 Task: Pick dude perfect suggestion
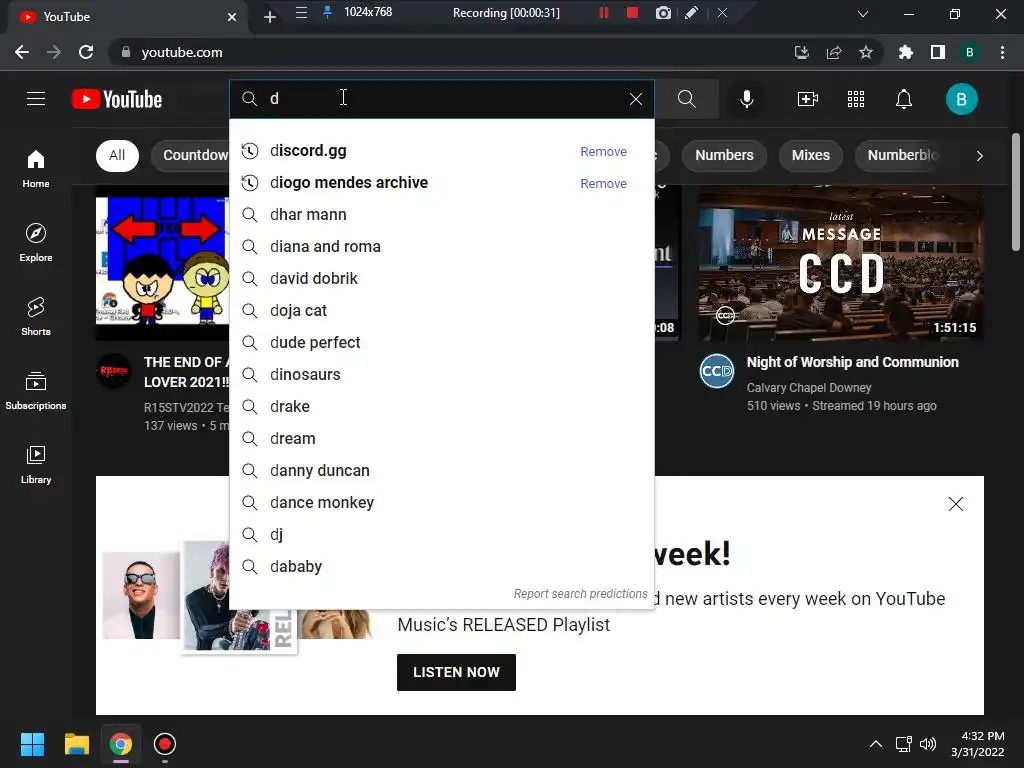[x=441, y=343]
